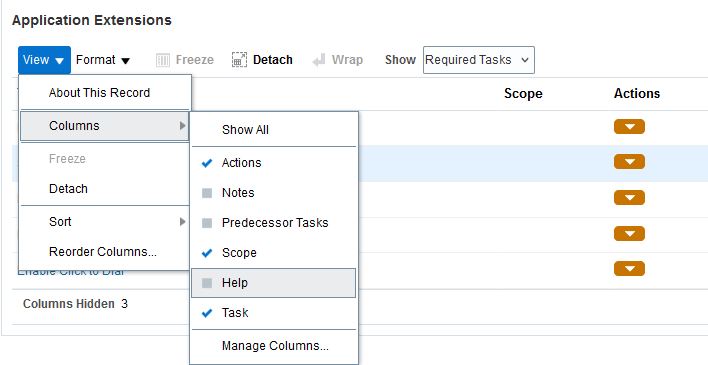Image resolution: width=708 pixels, height=365 pixels.
Task: Open the View menu dropdown
Action: click(x=44, y=60)
